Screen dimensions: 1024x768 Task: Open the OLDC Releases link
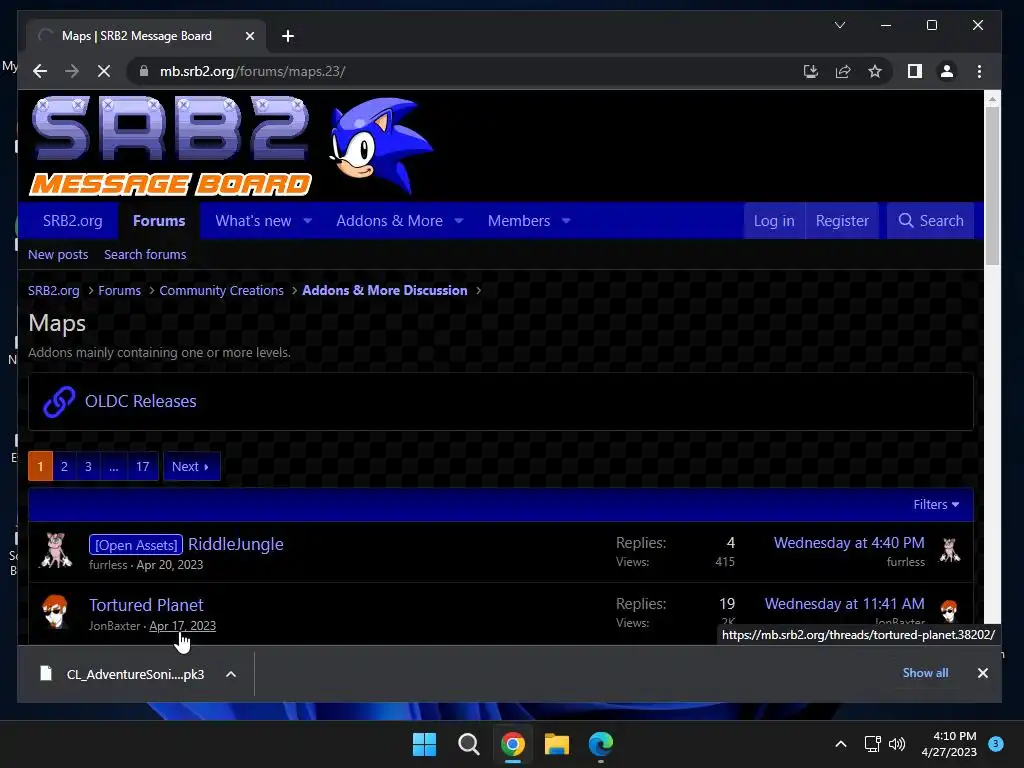(140, 401)
